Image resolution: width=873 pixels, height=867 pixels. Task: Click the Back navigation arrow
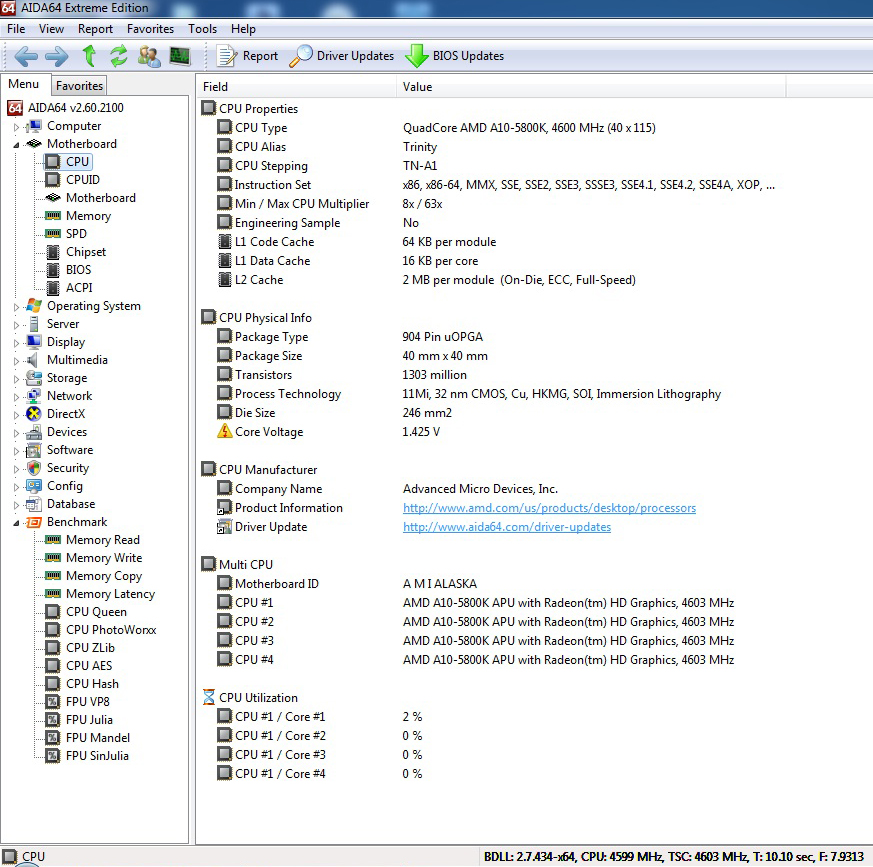pos(26,56)
